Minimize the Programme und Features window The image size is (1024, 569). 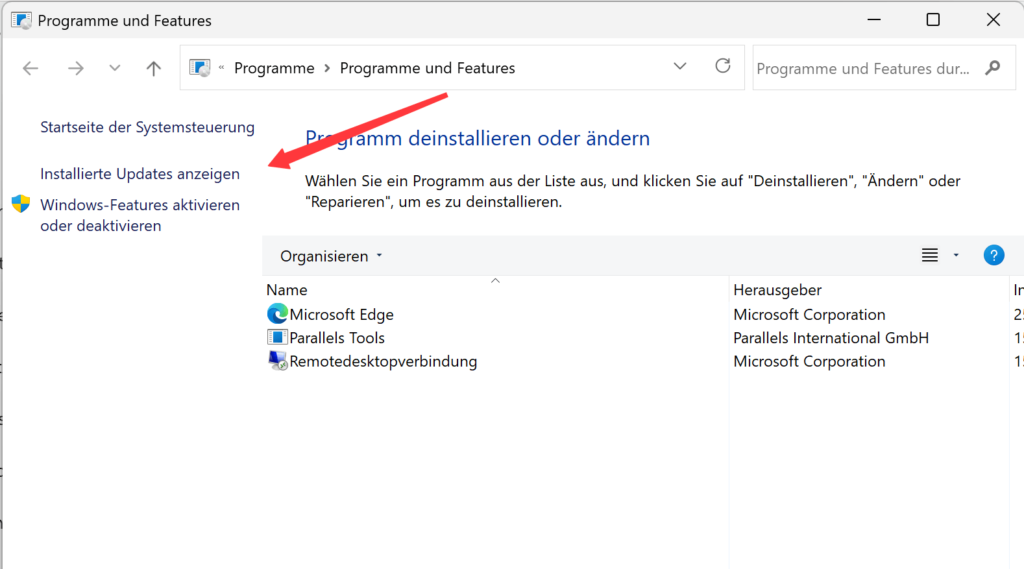(x=874, y=20)
